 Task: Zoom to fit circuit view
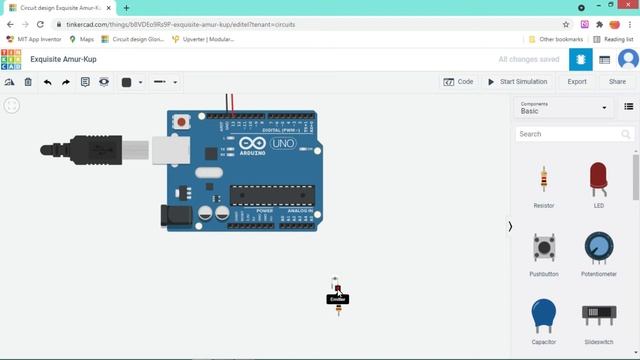(x=11, y=105)
